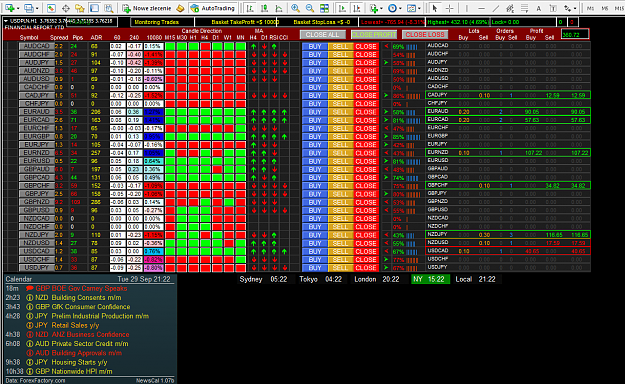This screenshot has height=384, width=625.
Task: Expand the Templates dropdown arrow
Action: [419, 8]
